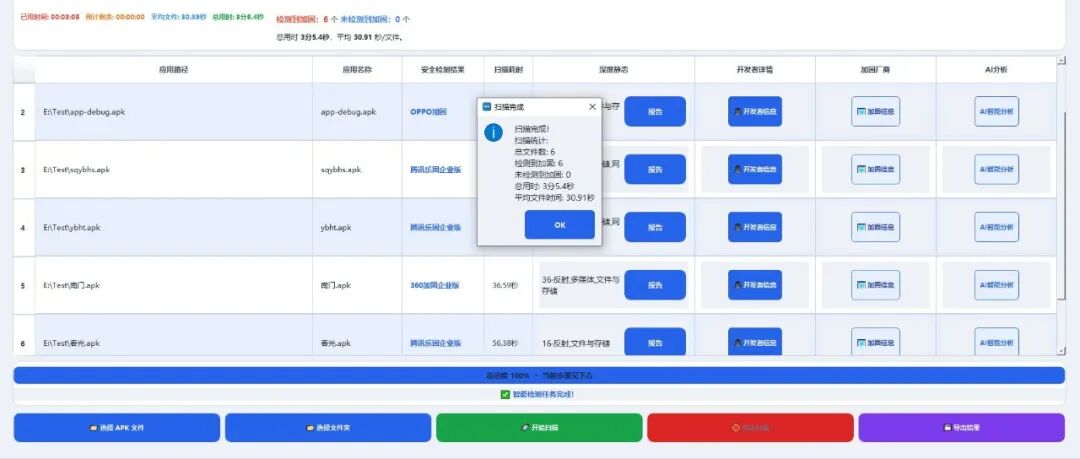Close the 扫描完成 dialog with X
Screen dimensions: 1080x459
pos(592,107)
